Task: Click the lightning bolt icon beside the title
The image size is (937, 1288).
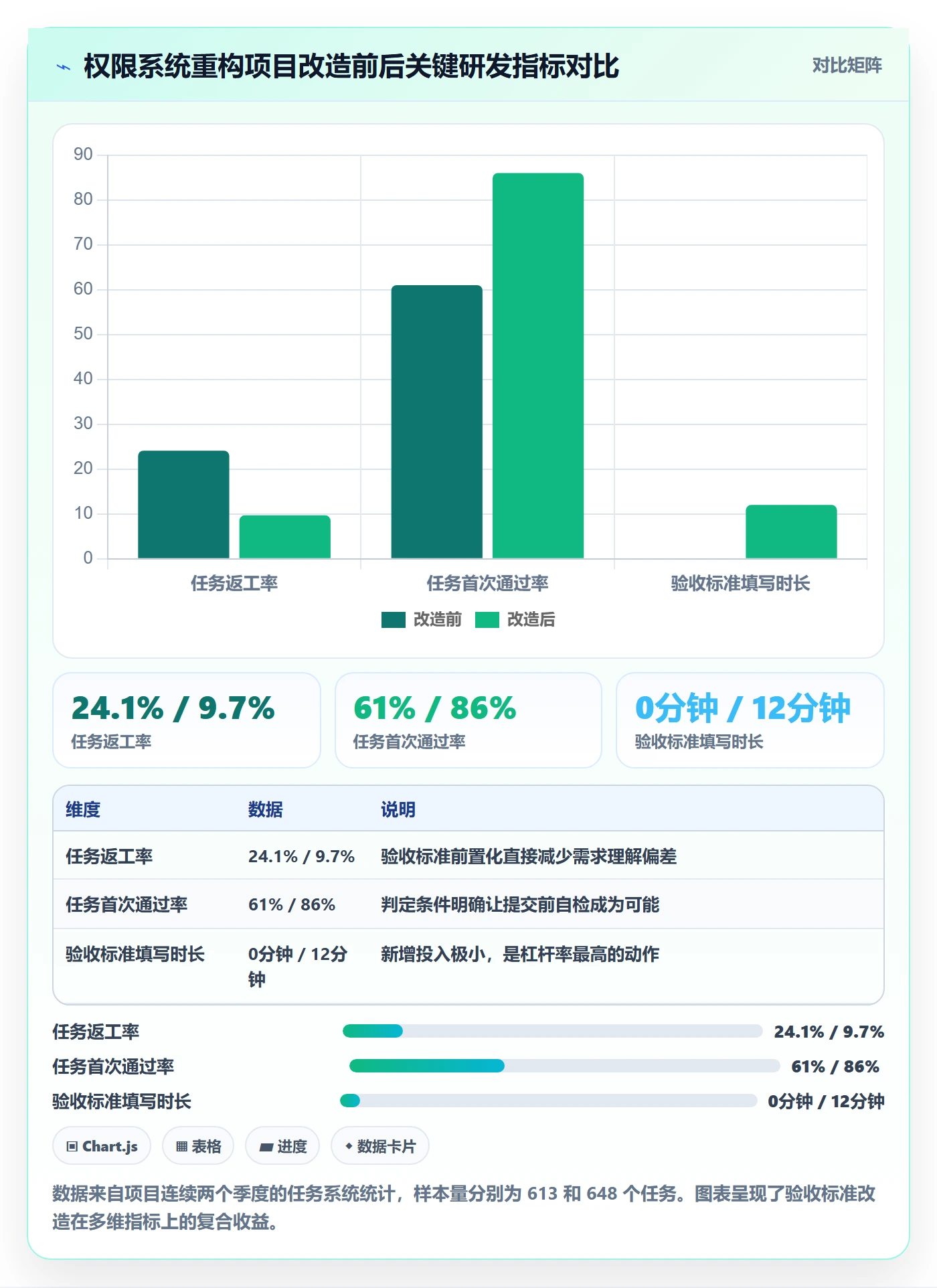Action: 64,67
